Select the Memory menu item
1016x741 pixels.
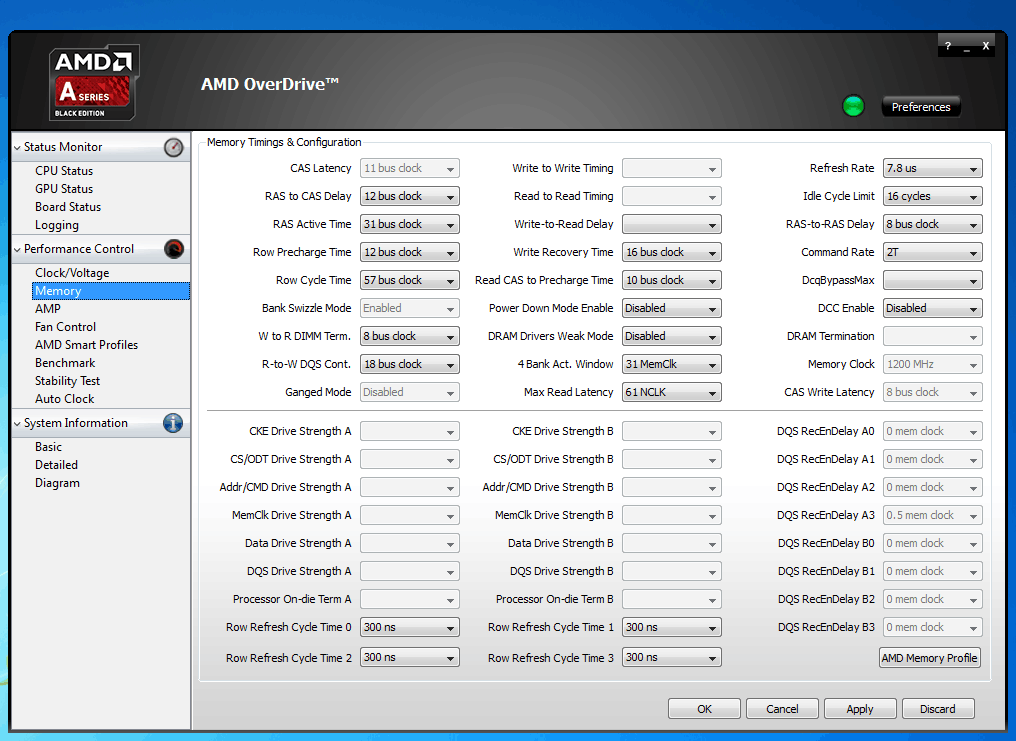pos(111,291)
